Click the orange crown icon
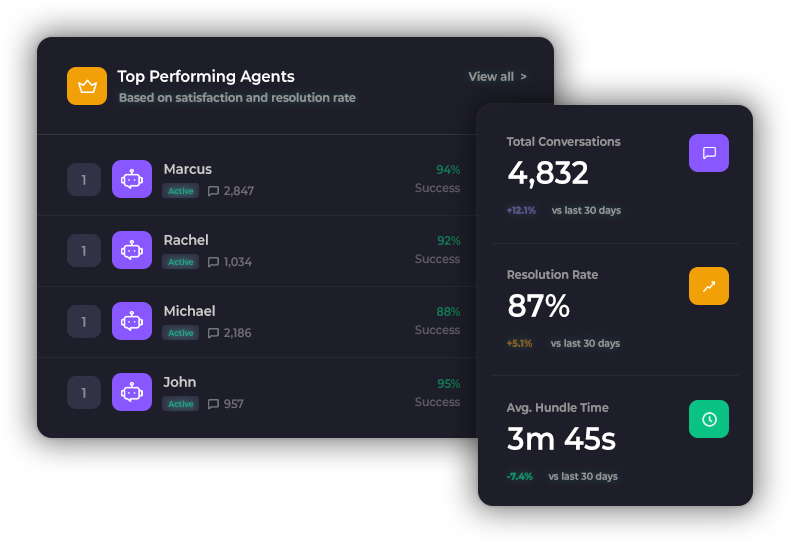Screen dimensions: 790x543 coord(87,86)
